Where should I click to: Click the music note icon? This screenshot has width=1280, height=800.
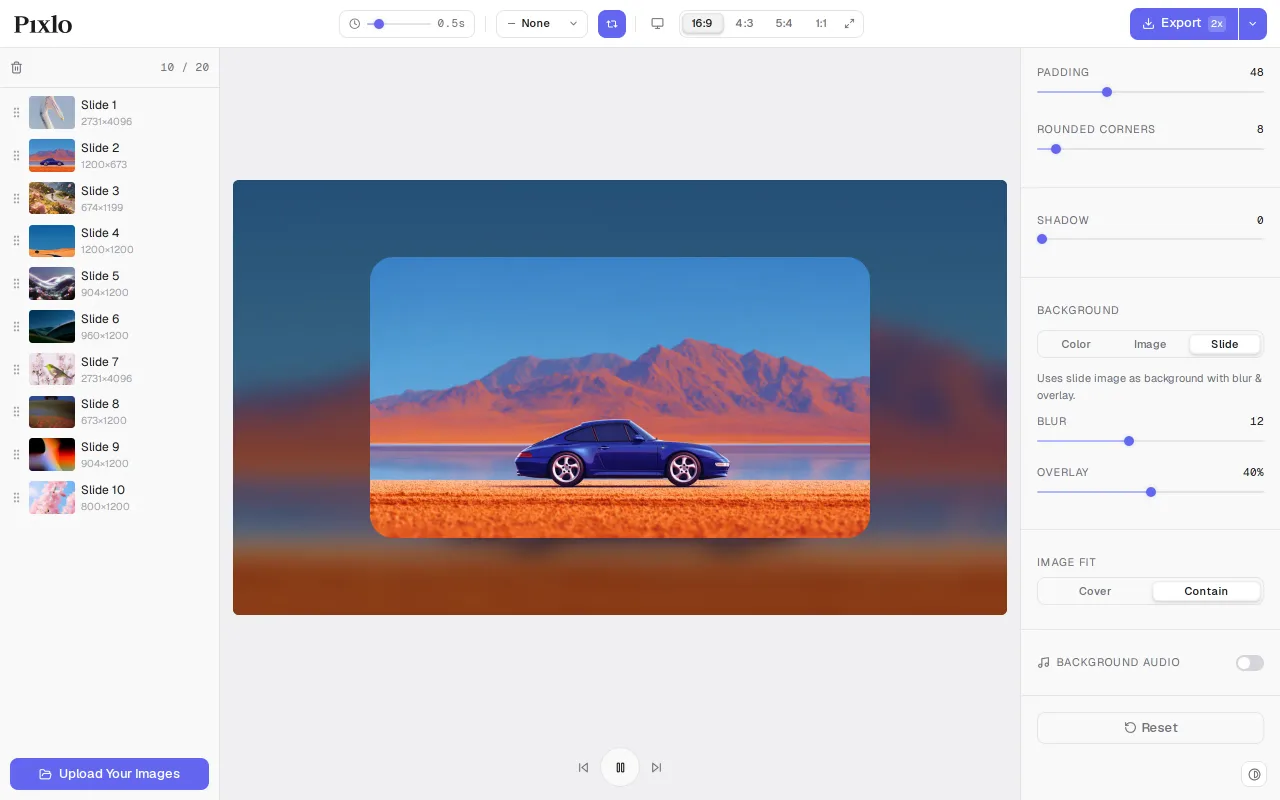(1044, 663)
